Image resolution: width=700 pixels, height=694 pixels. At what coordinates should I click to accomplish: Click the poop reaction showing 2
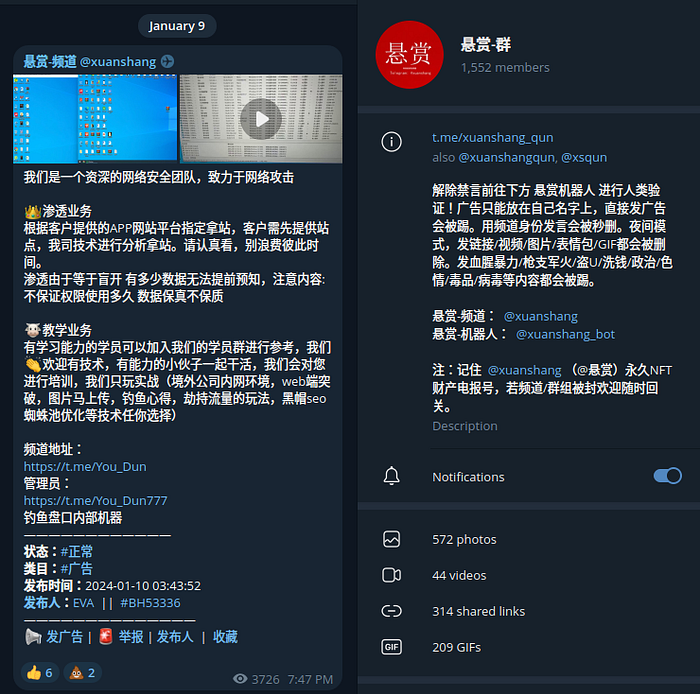83,673
